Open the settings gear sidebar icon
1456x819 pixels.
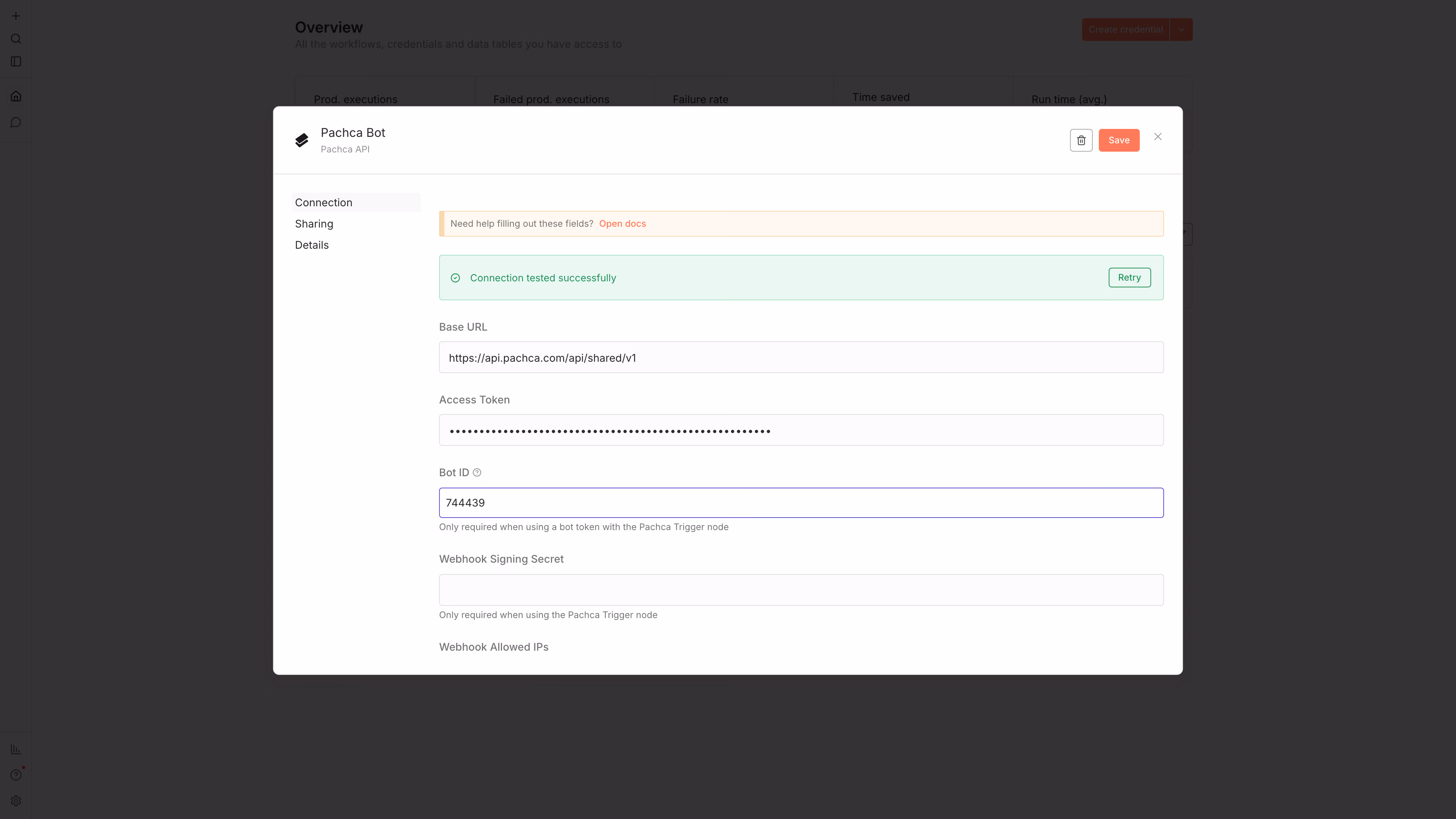click(16, 801)
